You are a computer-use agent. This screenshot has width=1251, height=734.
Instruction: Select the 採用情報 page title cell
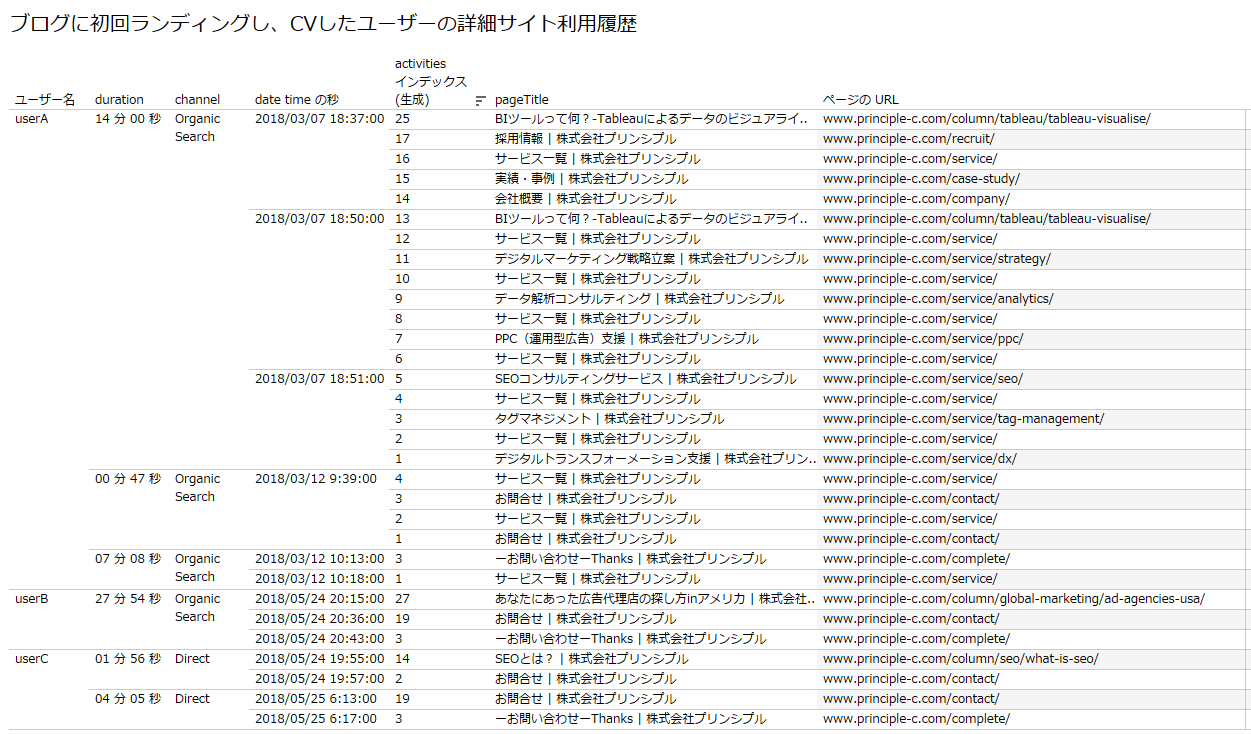pyautogui.click(x=585, y=139)
